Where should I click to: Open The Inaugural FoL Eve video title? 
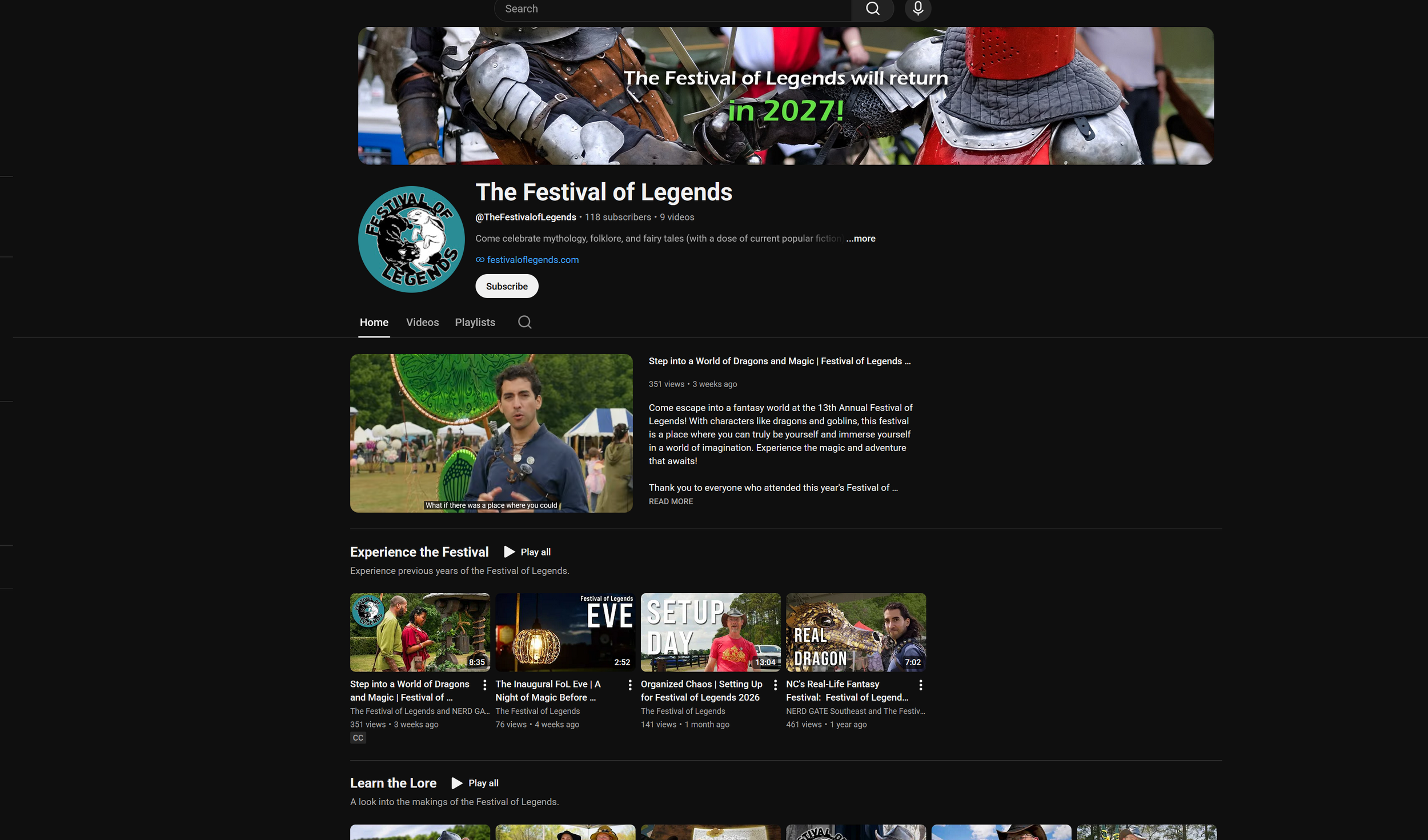click(x=548, y=690)
